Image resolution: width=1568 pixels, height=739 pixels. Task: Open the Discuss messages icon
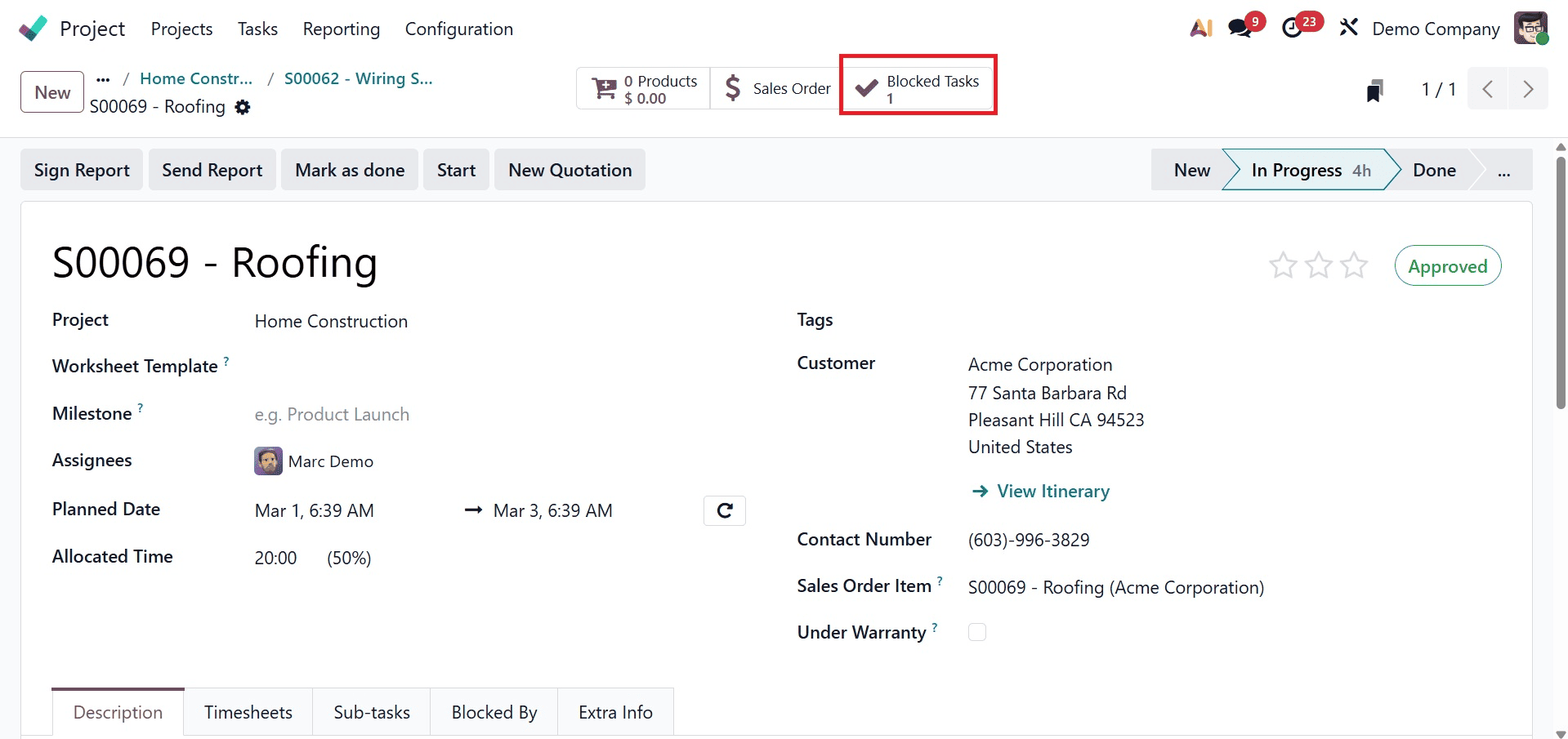click(x=1239, y=27)
